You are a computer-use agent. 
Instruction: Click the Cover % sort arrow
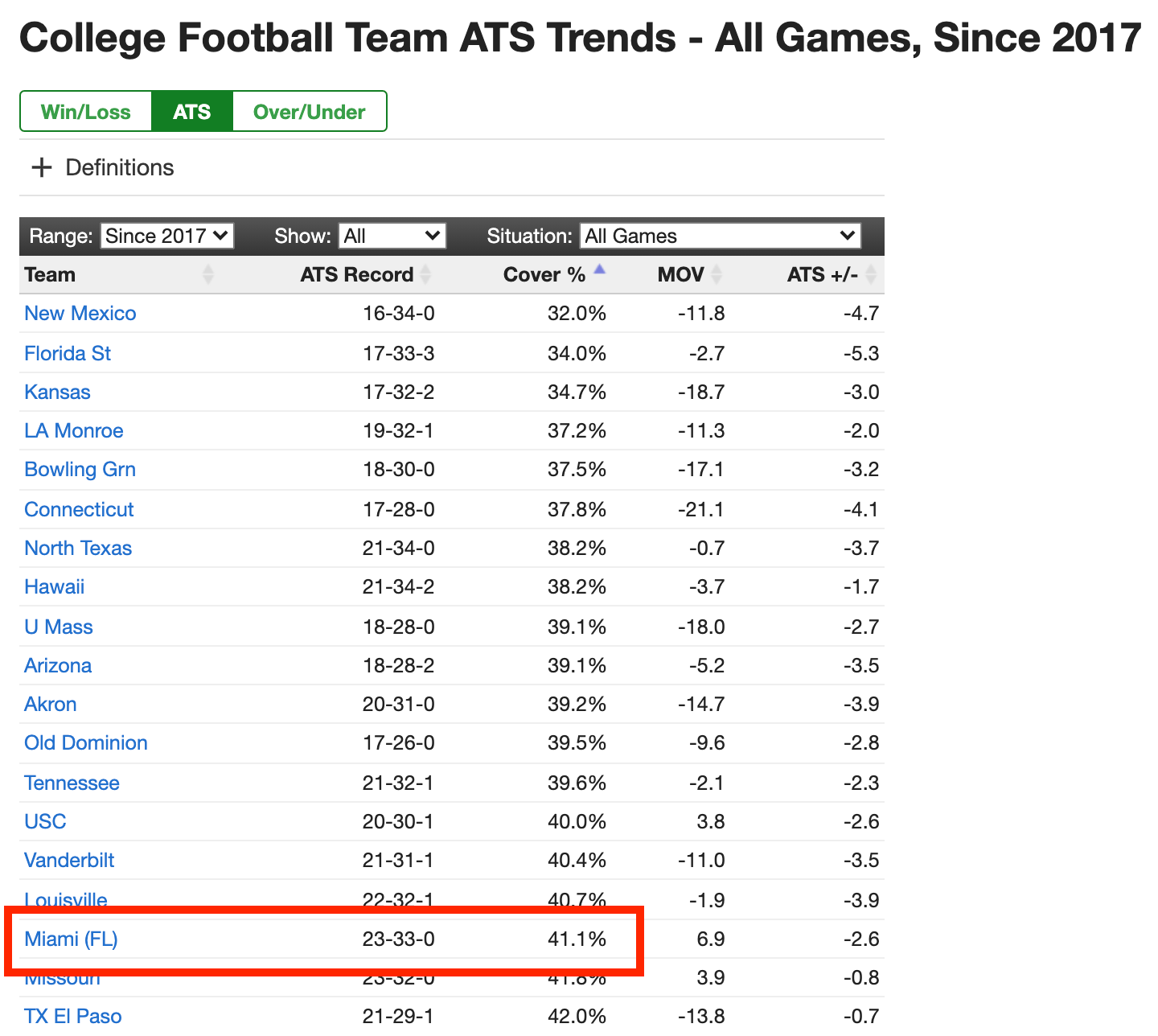click(x=599, y=270)
